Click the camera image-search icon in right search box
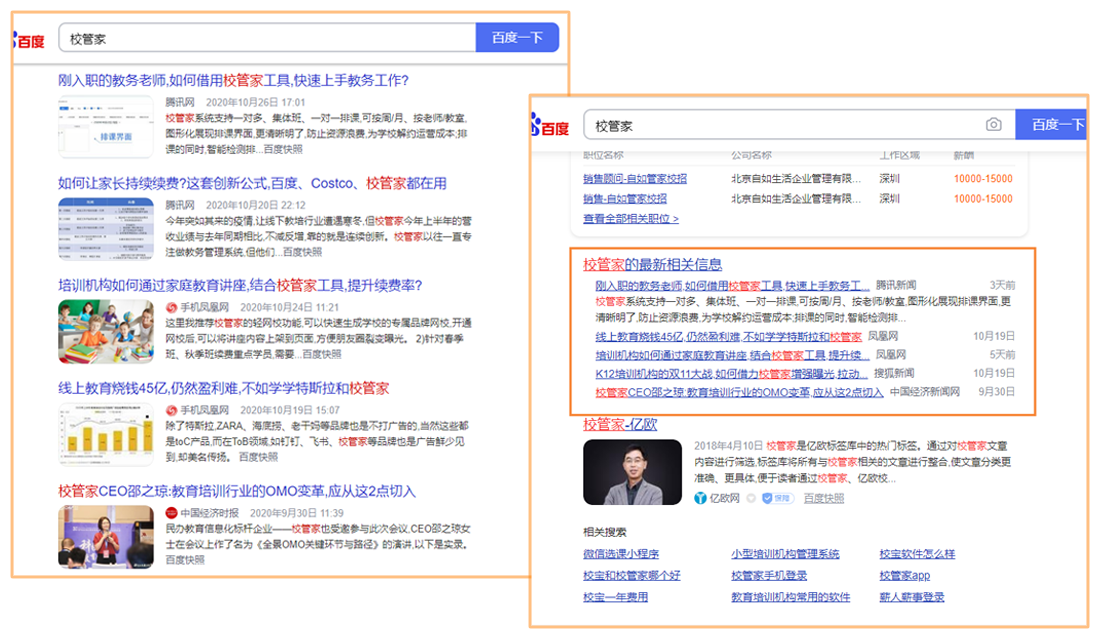Screen dimensions: 1100x639 pyautogui.click(x=993, y=125)
